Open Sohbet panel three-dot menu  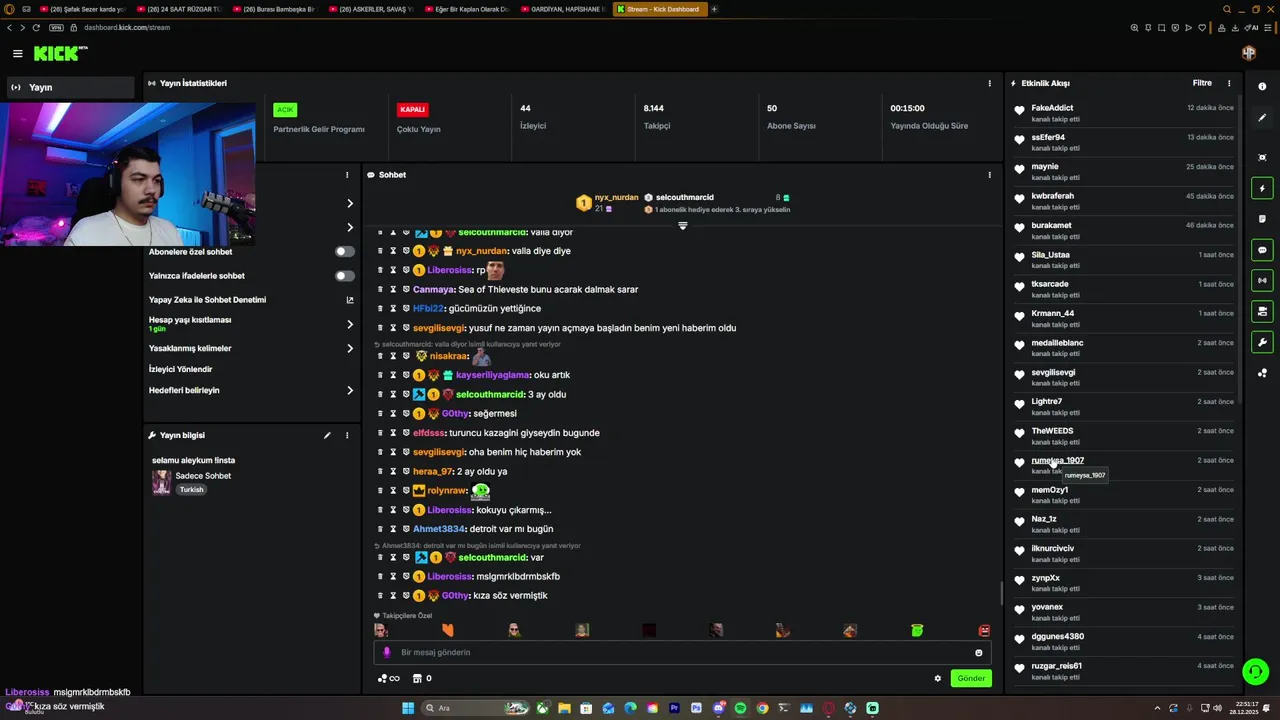[x=990, y=175]
